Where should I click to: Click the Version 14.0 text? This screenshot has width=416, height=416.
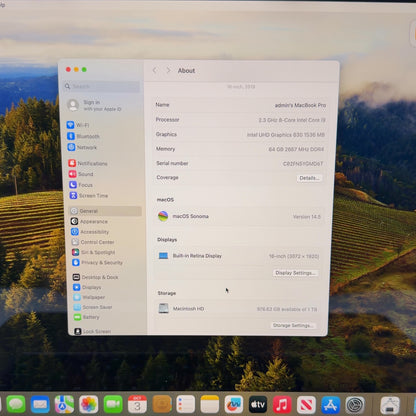click(x=307, y=217)
